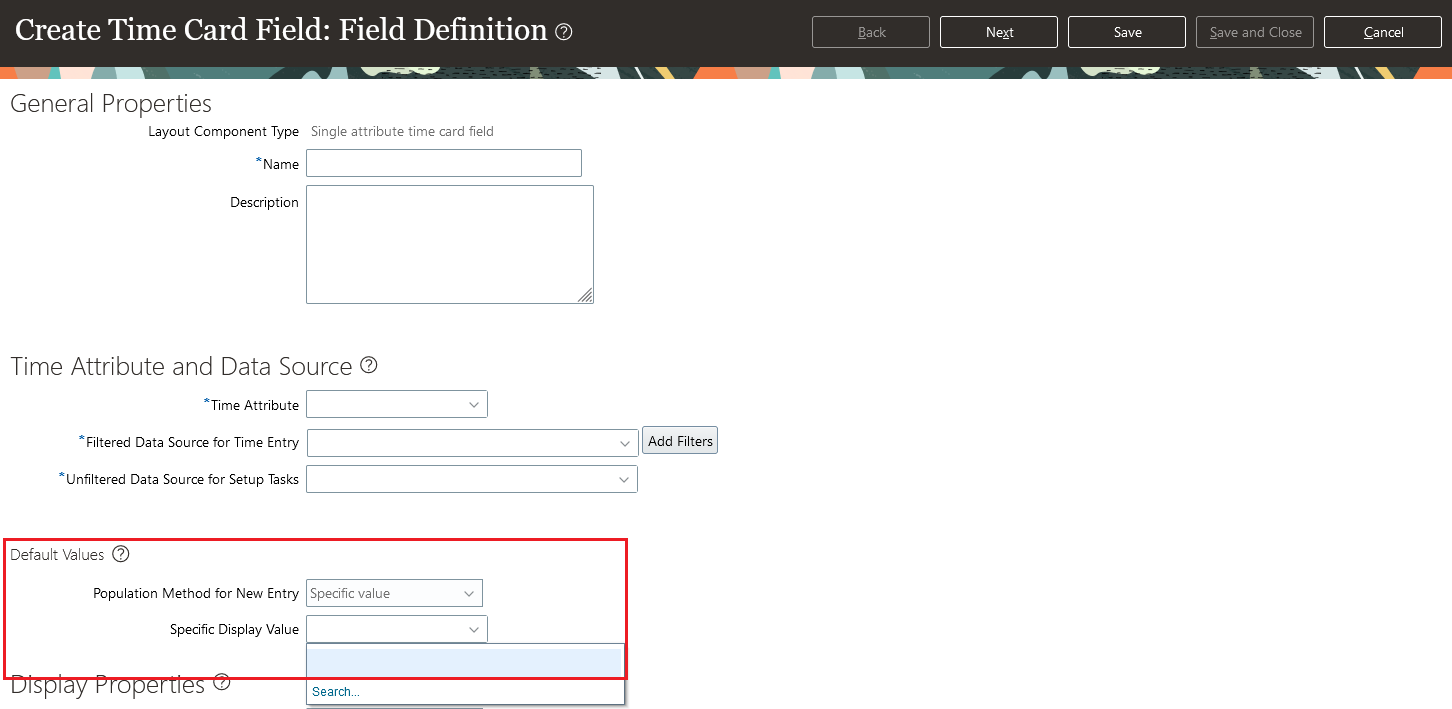Select the highlighted blank option in the dropdown list

(x=465, y=660)
